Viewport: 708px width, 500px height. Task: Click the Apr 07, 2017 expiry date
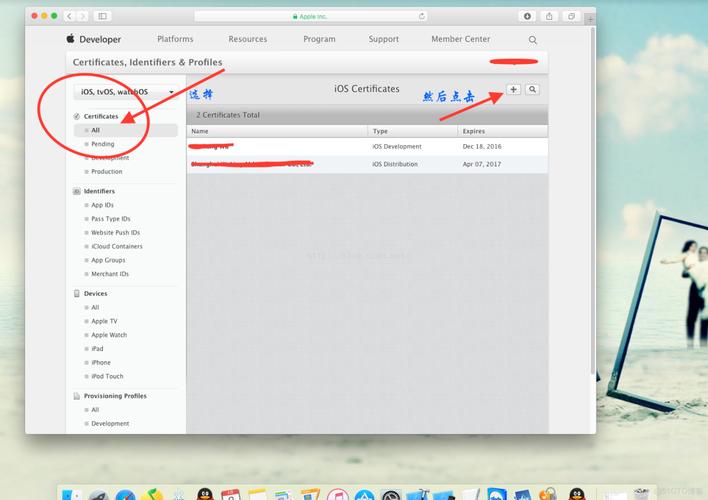point(482,164)
